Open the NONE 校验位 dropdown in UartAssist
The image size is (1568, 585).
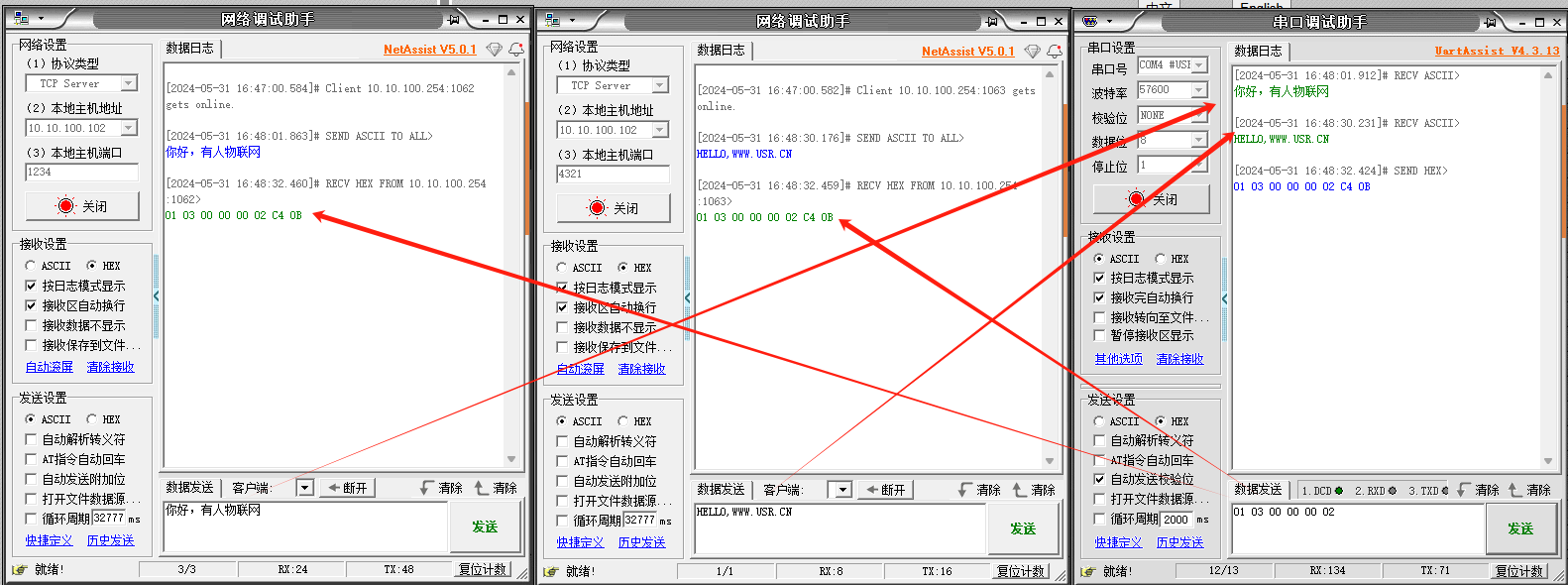[1199, 115]
